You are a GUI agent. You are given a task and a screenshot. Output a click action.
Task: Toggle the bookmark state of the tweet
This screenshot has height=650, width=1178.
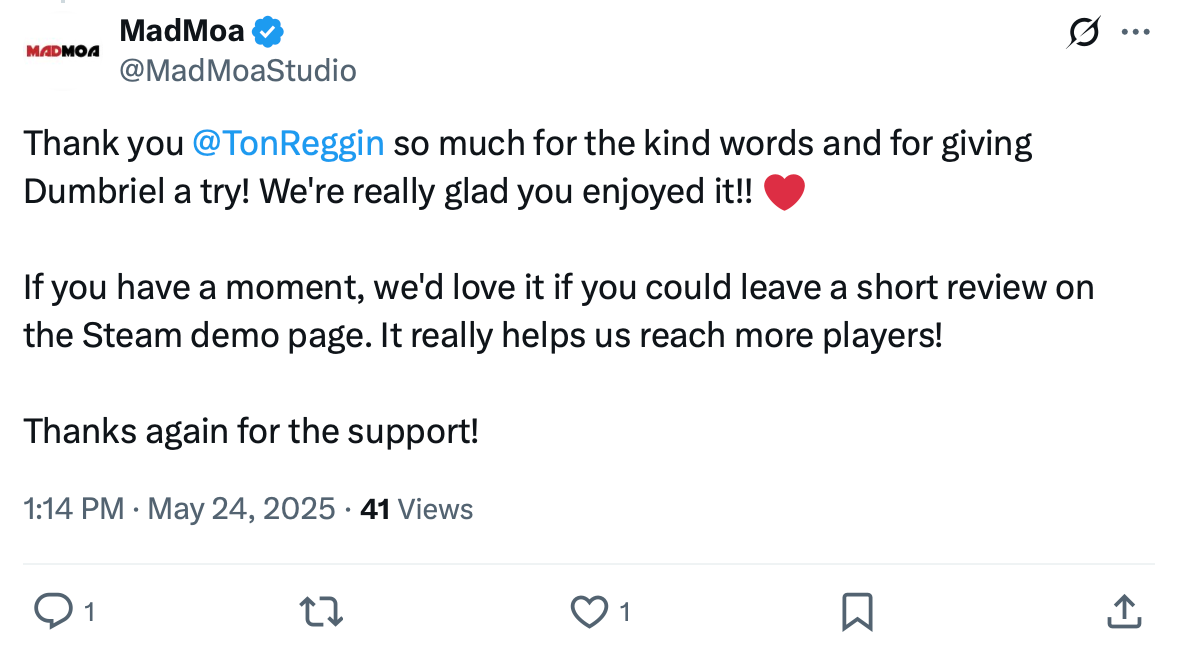pos(858,607)
